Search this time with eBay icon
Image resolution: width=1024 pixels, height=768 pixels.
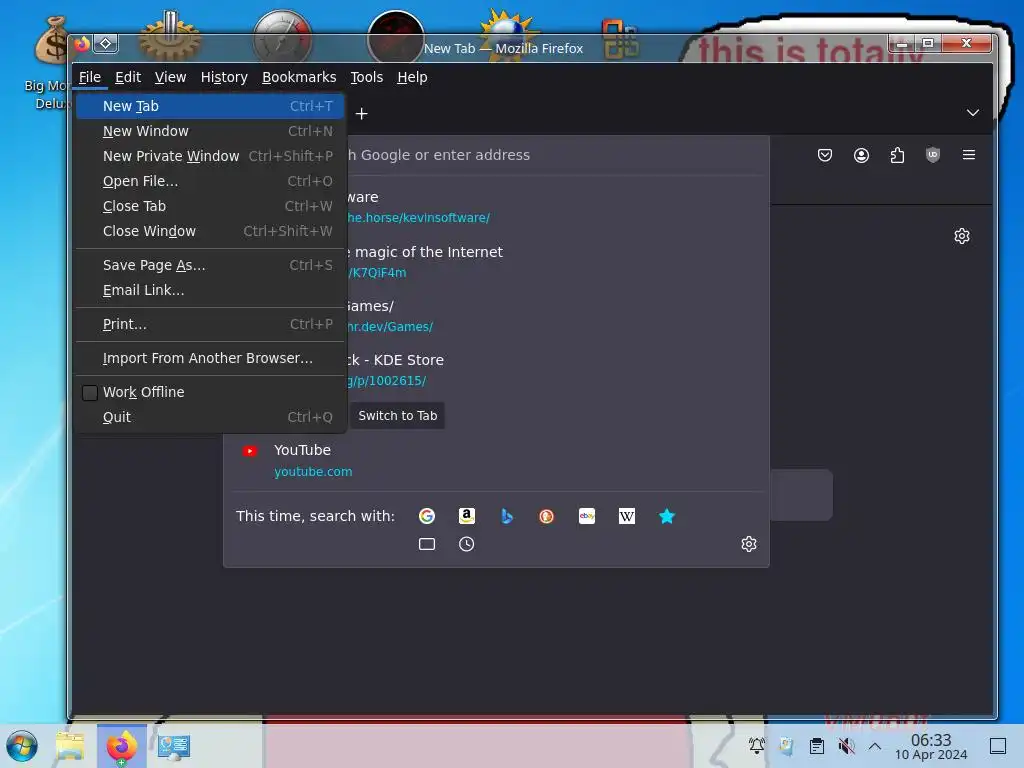(586, 516)
